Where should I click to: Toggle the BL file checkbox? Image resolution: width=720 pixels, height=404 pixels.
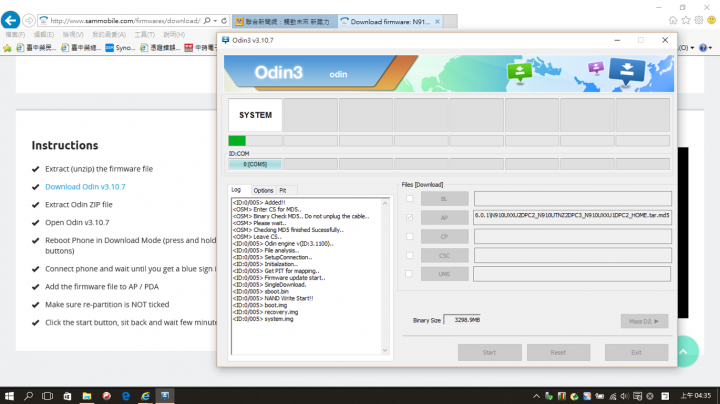(x=410, y=199)
